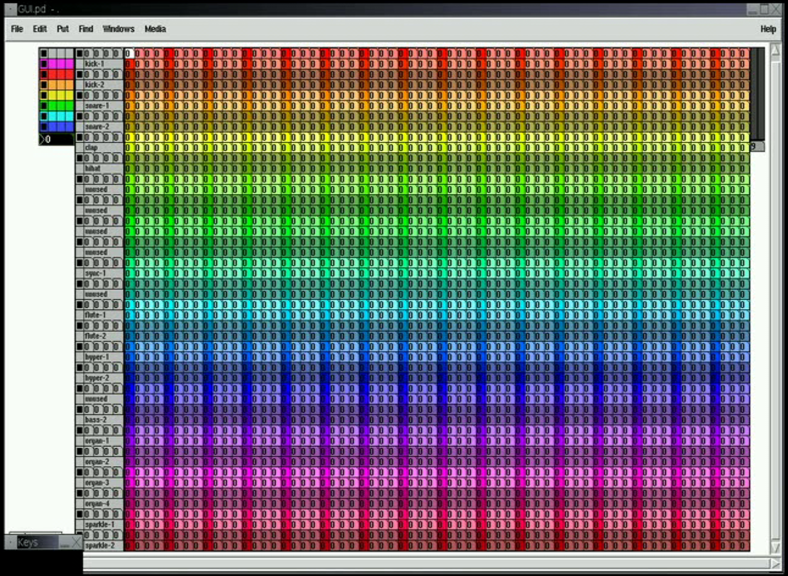Click the hyper-1 track label

coord(97,357)
